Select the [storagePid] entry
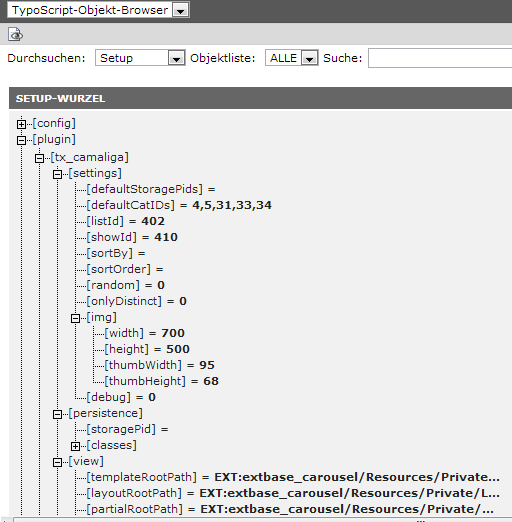The height and width of the screenshot is (522, 512). click(121, 429)
